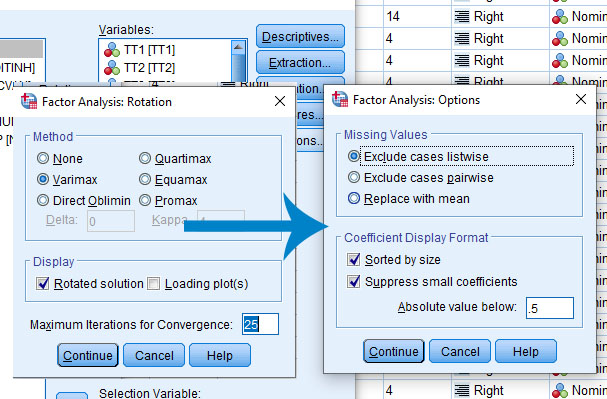Click the Delta input field

pos(111,221)
